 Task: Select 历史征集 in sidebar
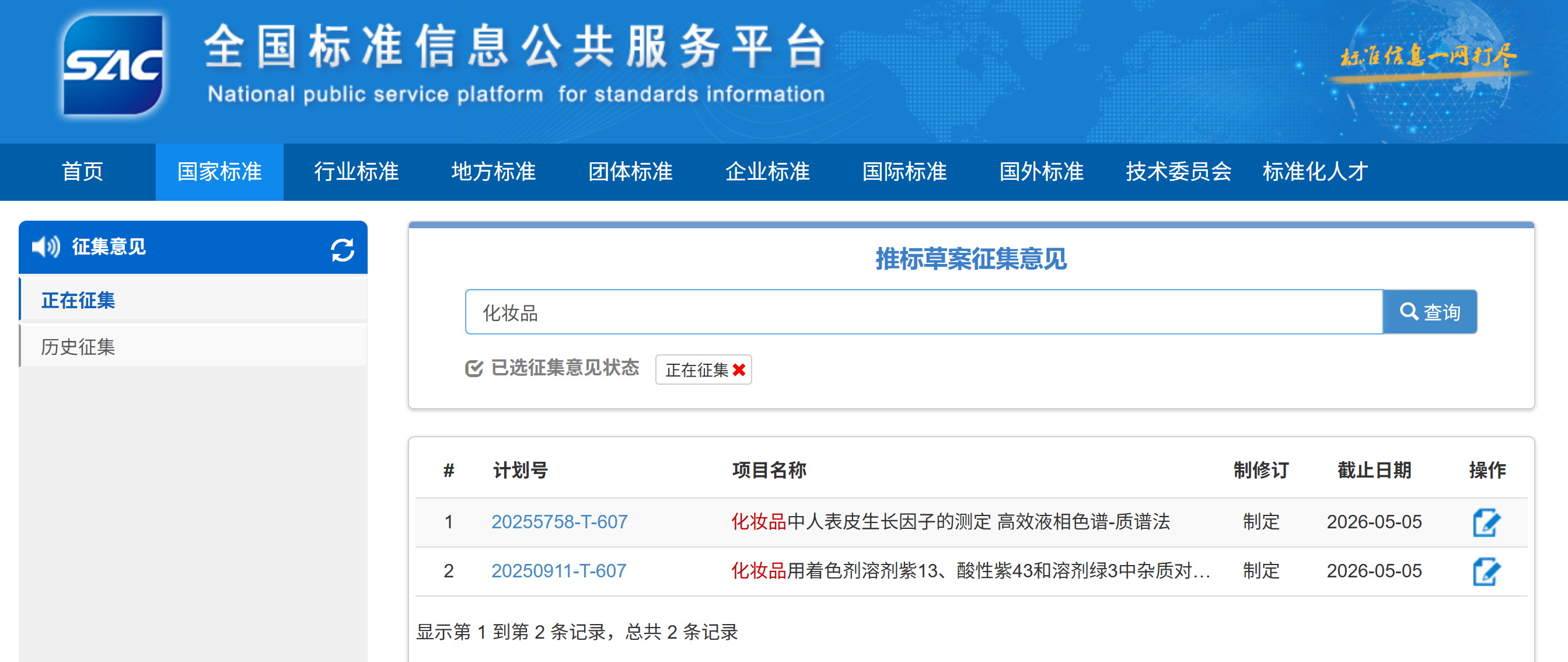[x=78, y=347]
